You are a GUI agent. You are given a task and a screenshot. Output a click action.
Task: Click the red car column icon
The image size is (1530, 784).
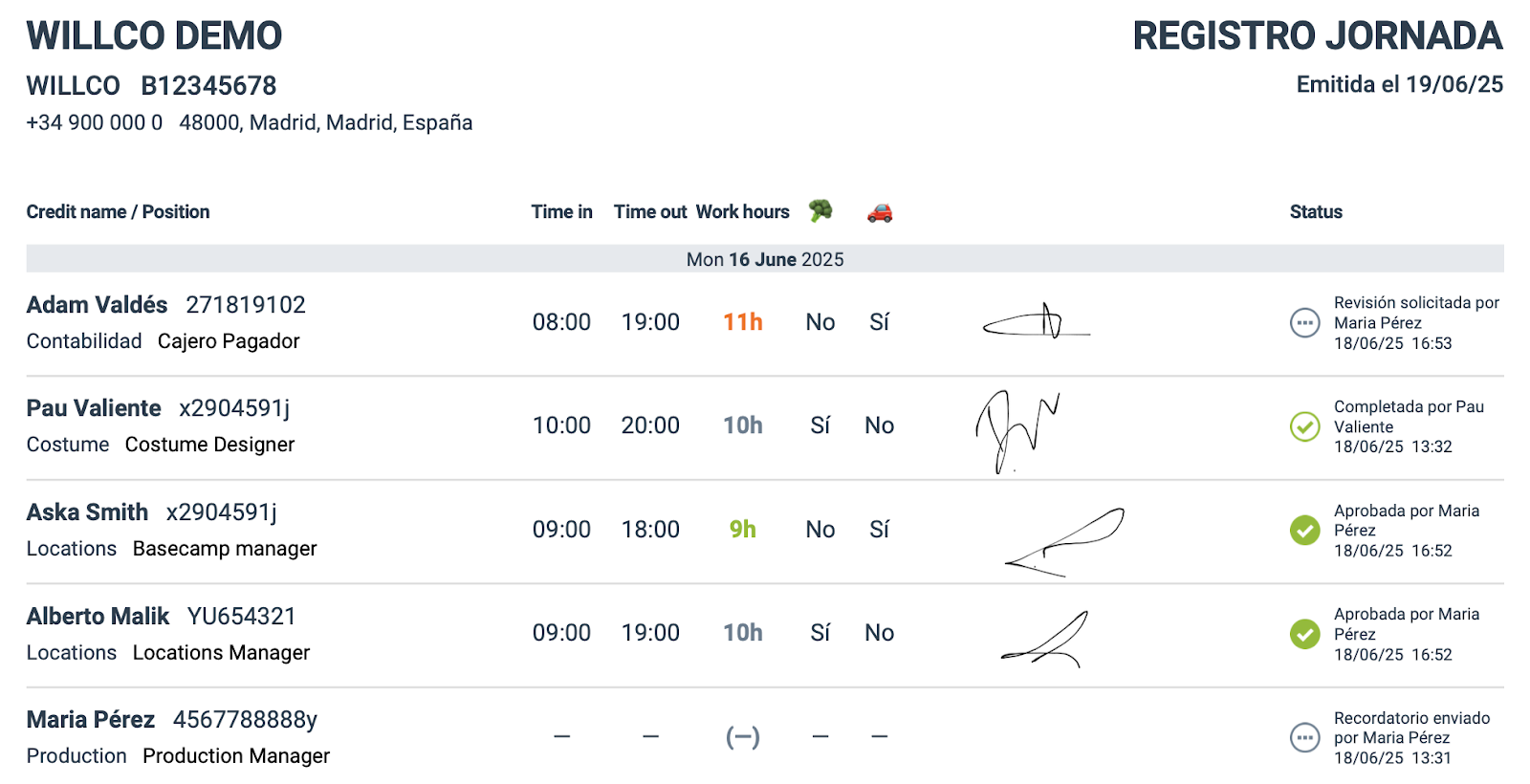click(x=880, y=212)
